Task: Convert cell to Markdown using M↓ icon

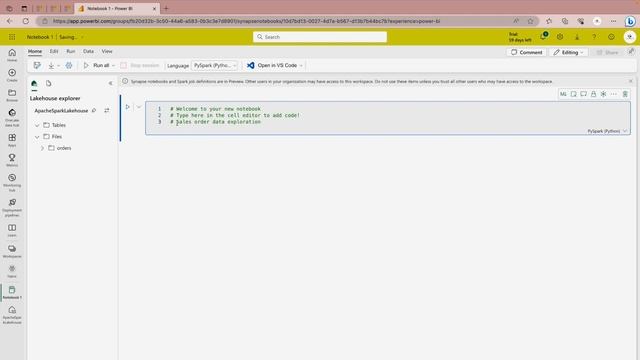Action: tap(563, 94)
